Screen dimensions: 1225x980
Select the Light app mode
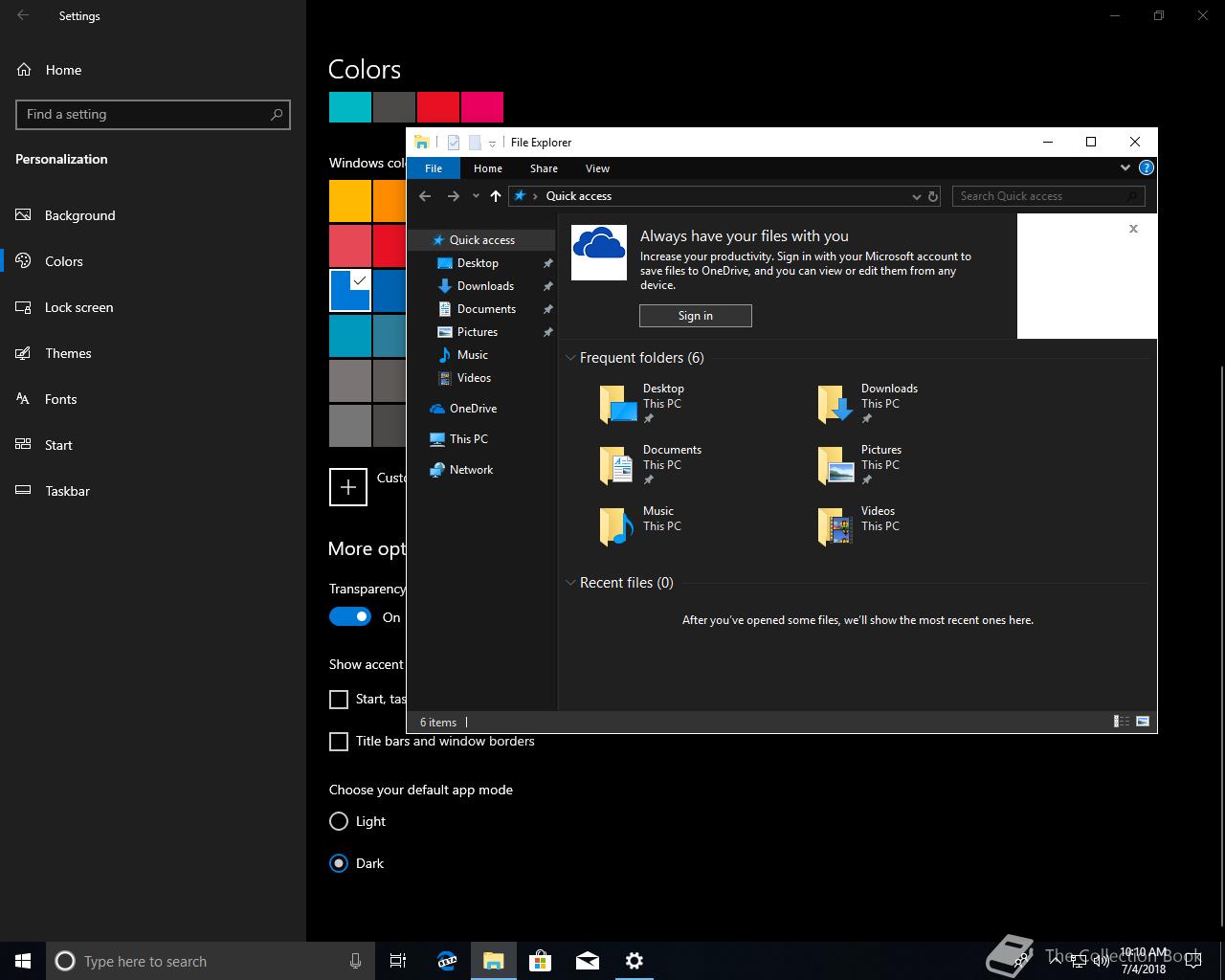point(339,821)
